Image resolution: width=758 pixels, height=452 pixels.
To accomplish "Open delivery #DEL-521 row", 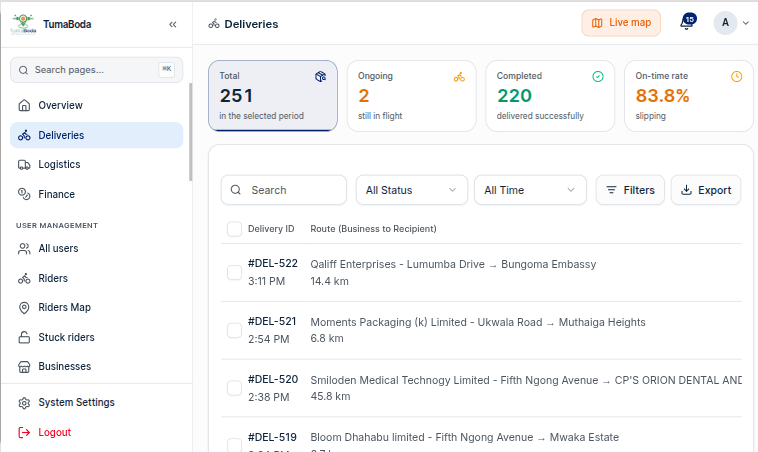I will [x=481, y=331].
